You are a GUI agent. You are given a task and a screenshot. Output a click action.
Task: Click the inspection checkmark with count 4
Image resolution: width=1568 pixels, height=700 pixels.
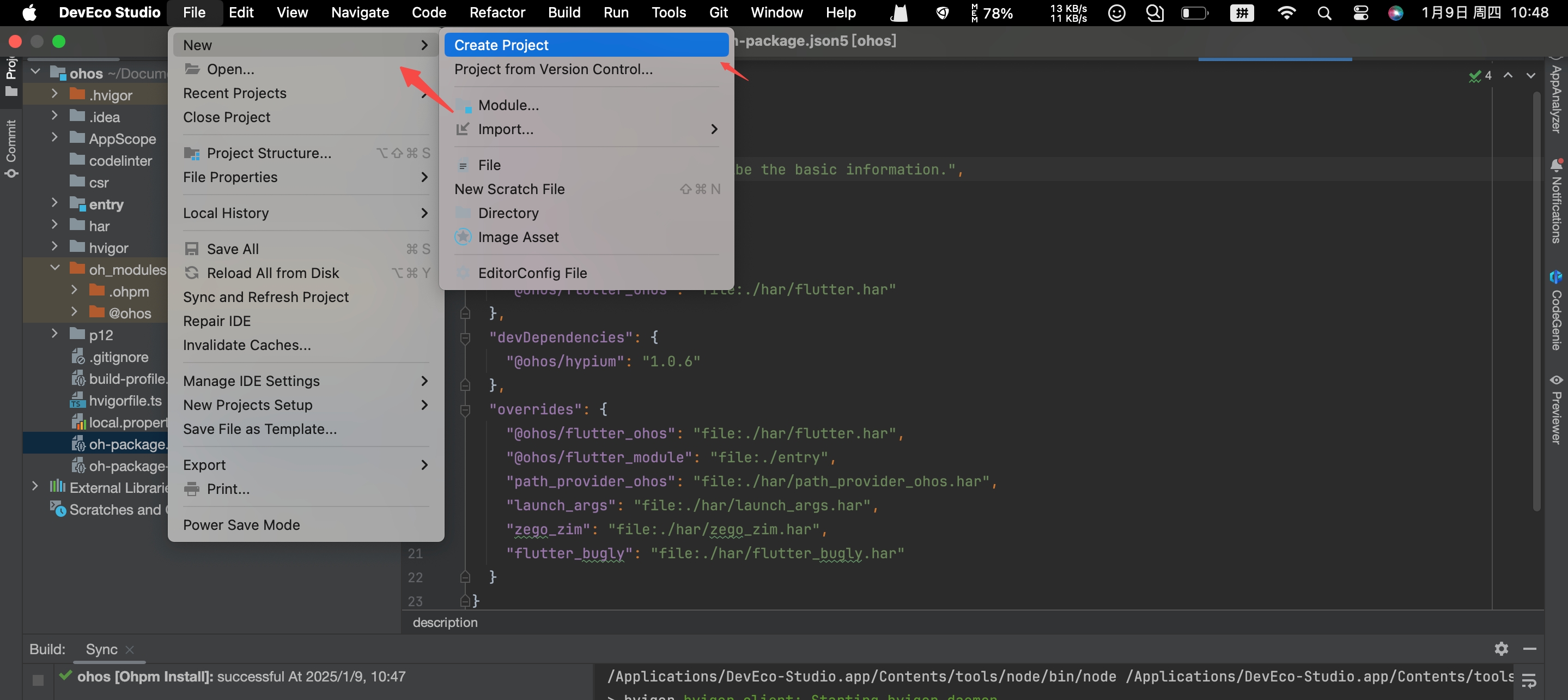1480,76
